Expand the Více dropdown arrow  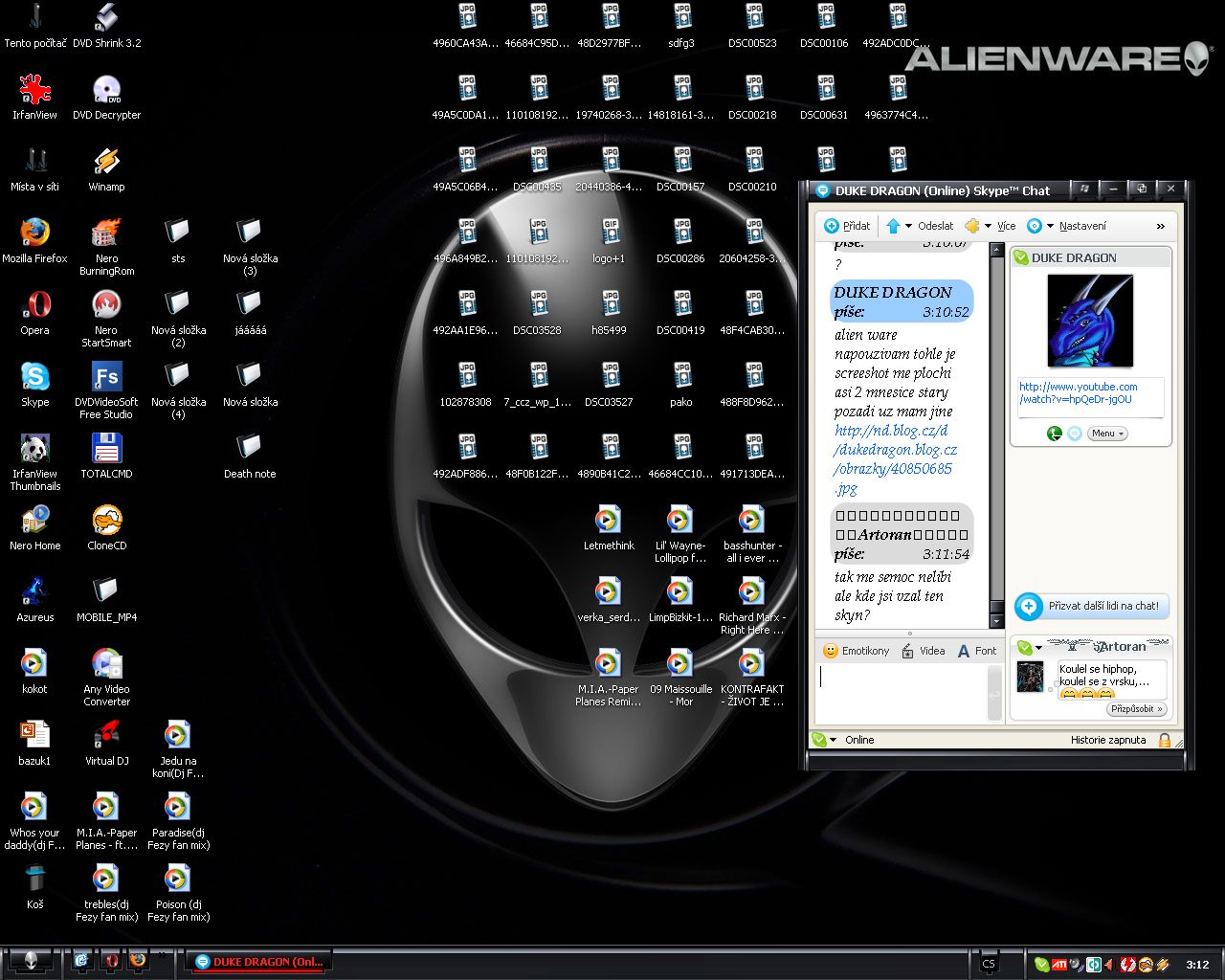click(988, 227)
